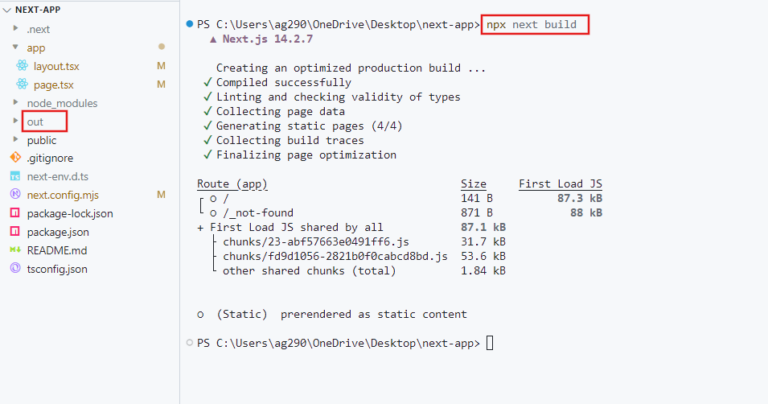Click the npm icon beside package-lock.json
The width and height of the screenshot is (768, 404).
[x=15, y=213]
